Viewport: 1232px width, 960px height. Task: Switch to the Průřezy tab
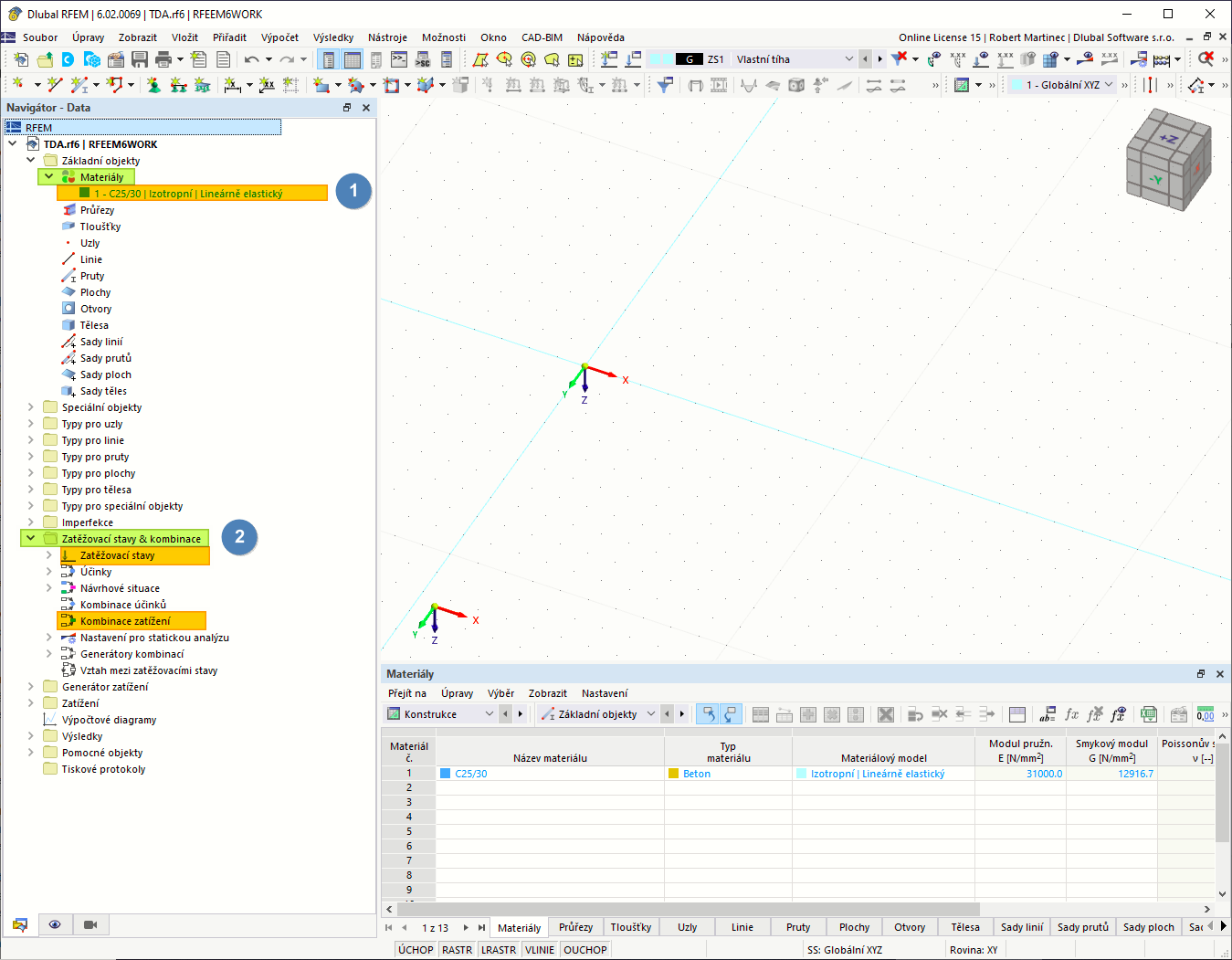575,926
